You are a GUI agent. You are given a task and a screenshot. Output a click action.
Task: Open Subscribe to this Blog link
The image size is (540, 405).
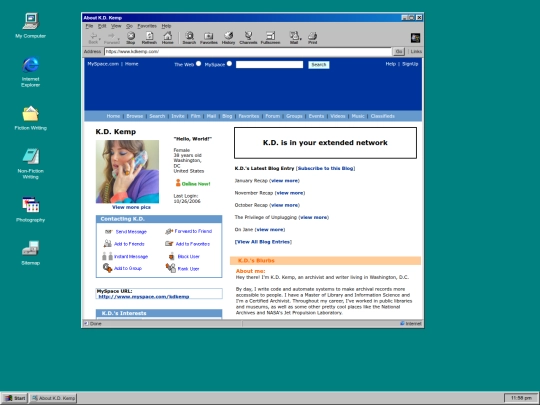325,168
